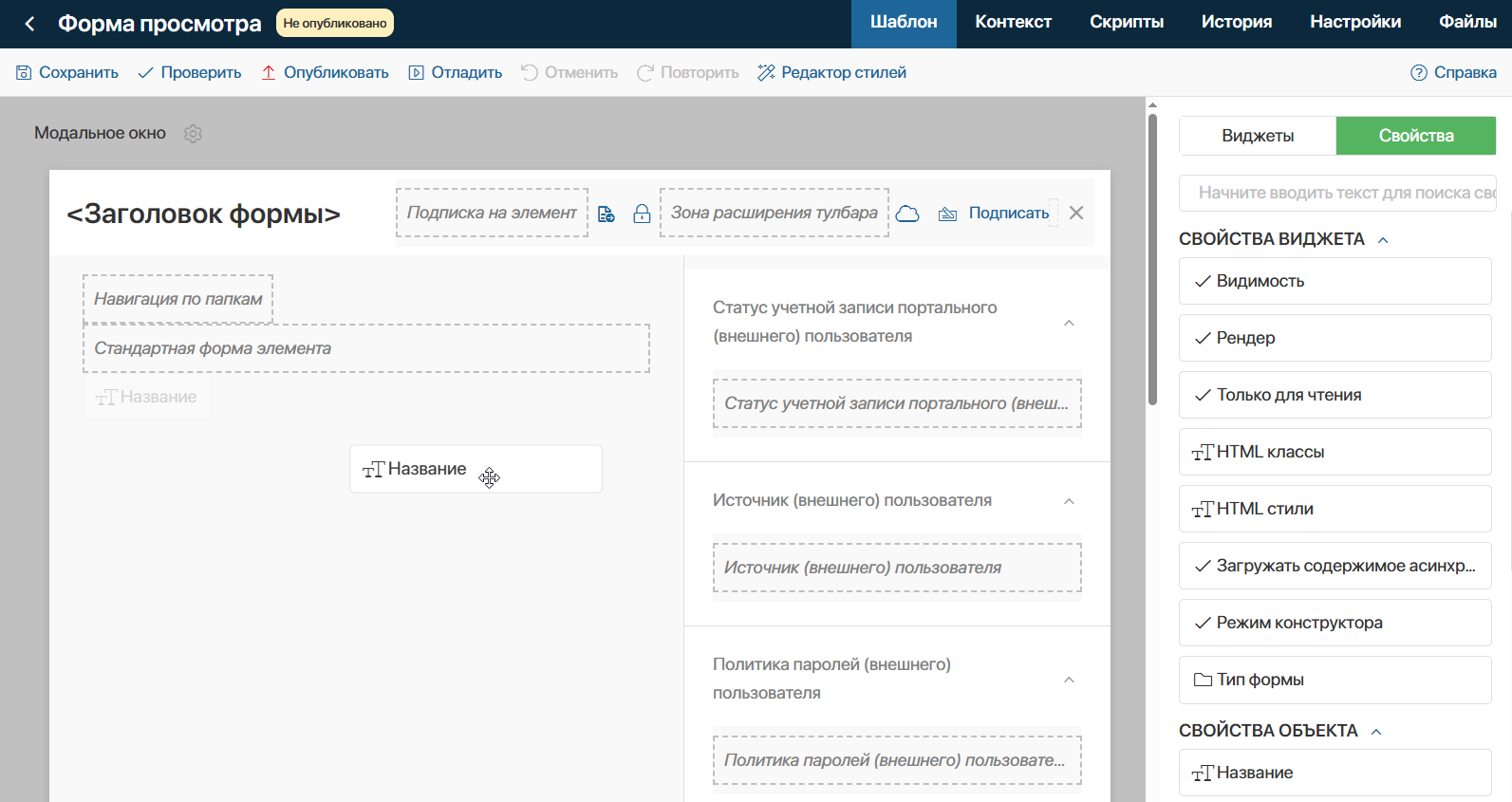The width and height of the screenshot is (1512, 802).
Task: Close the form with the X icon
Action: tap(1076, 213)
